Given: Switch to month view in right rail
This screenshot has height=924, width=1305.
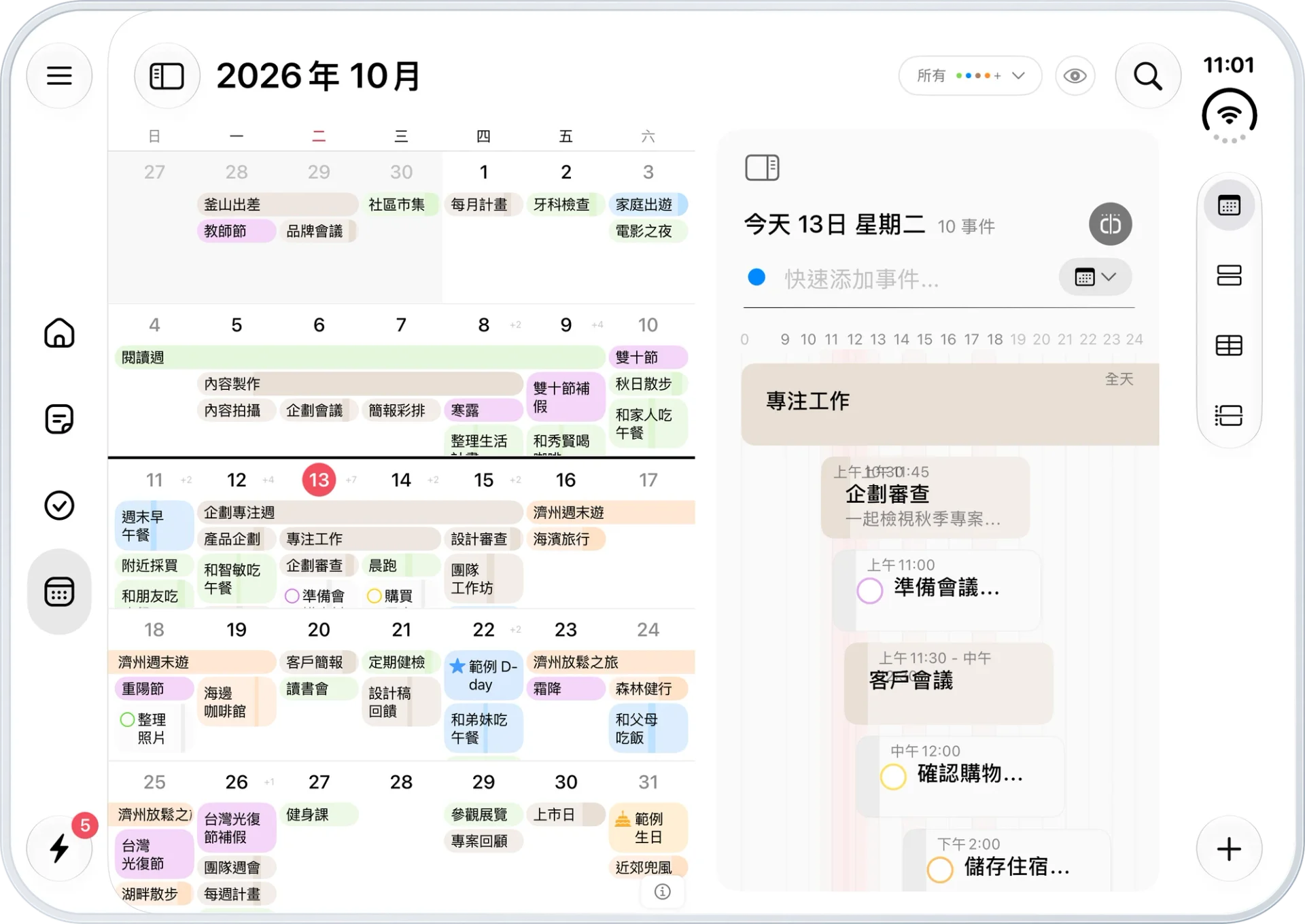Looking at the screenshot, I should [x=1229, y=205].
